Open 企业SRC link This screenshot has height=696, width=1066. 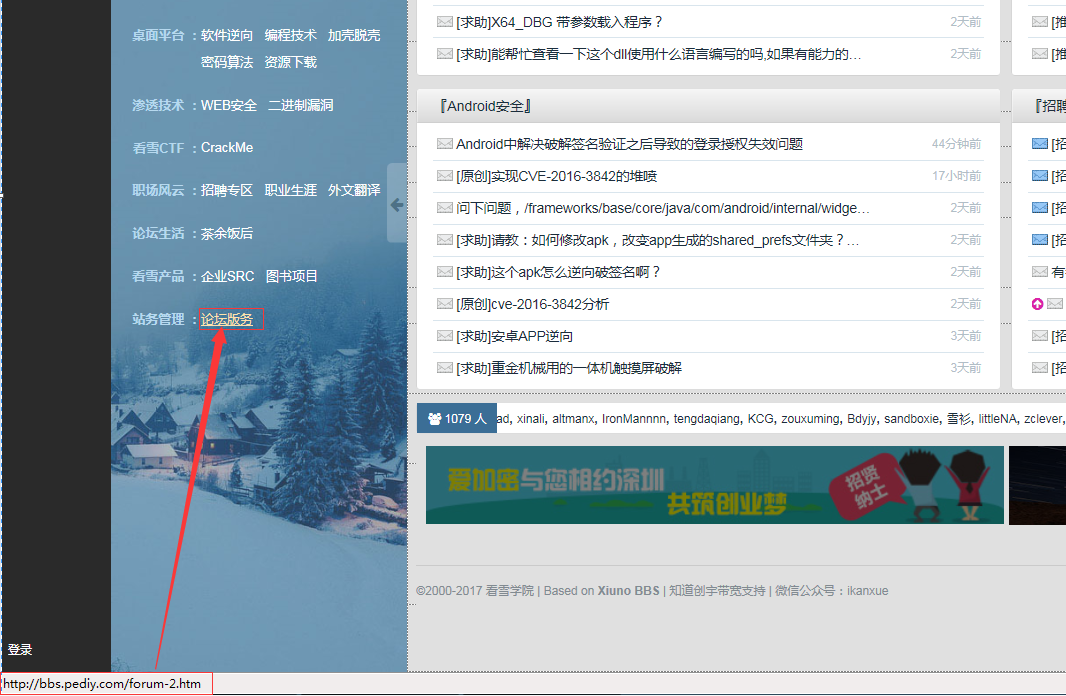point(228,276)
